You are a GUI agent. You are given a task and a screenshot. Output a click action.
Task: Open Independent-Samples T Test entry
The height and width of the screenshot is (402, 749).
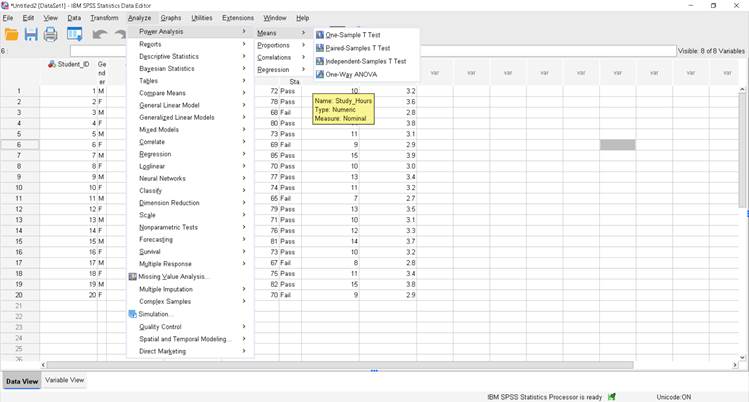coord(365,61)
